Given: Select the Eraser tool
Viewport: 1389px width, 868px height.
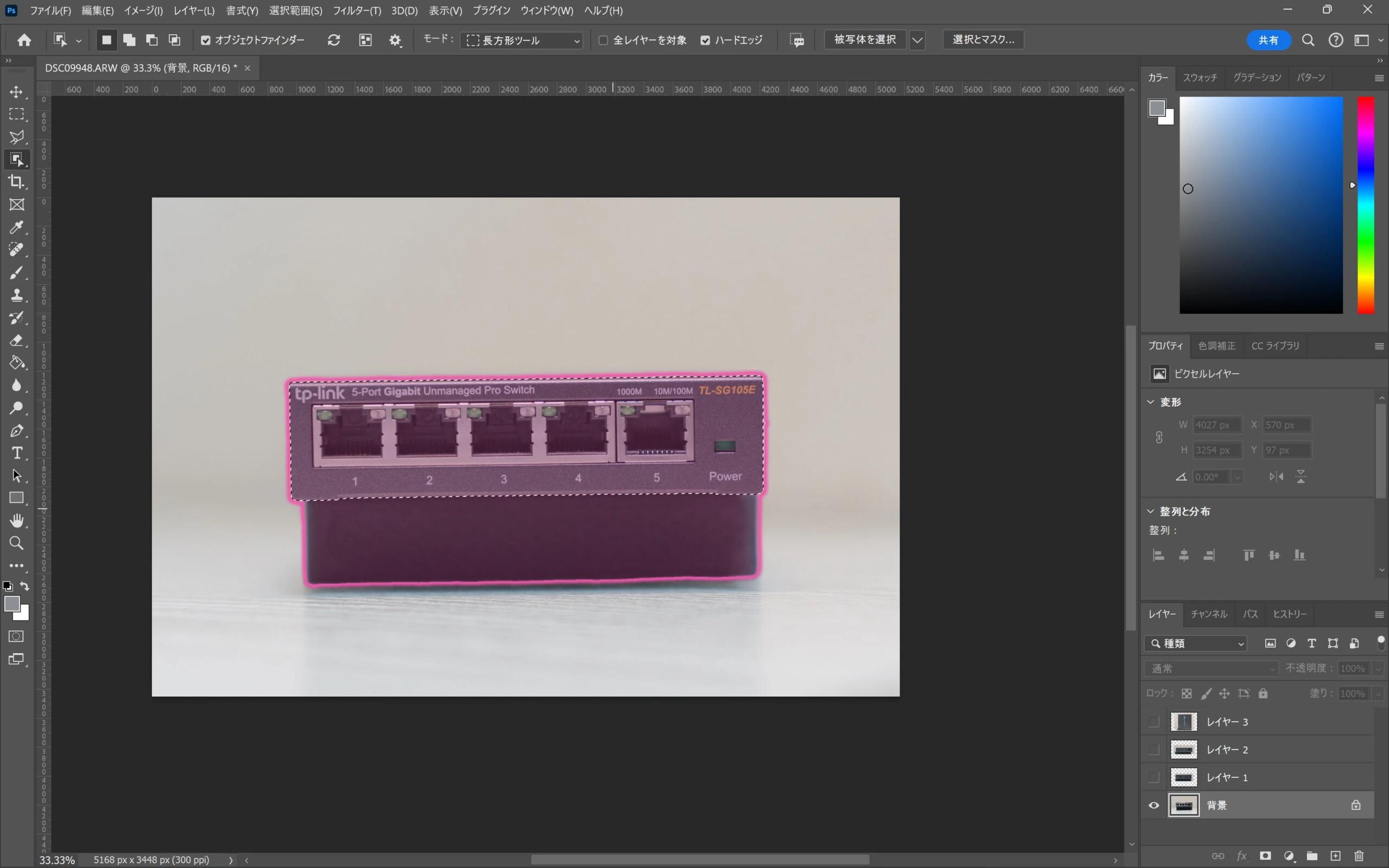Looking at the screenshot, I should [x=17, y=341].
